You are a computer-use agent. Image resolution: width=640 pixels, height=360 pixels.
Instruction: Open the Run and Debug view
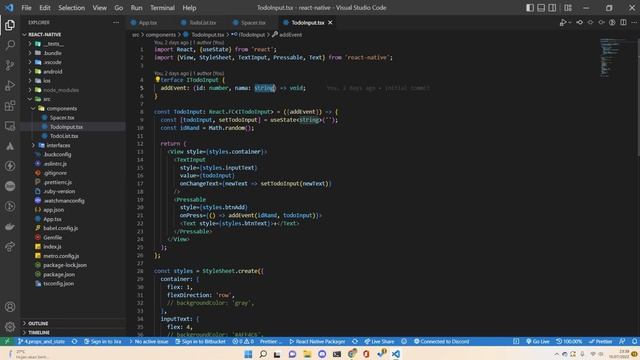[x=10, y=86]
